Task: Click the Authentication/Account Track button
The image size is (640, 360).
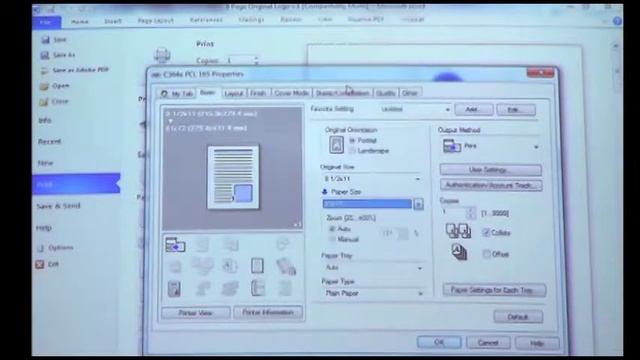Action: 491,185
